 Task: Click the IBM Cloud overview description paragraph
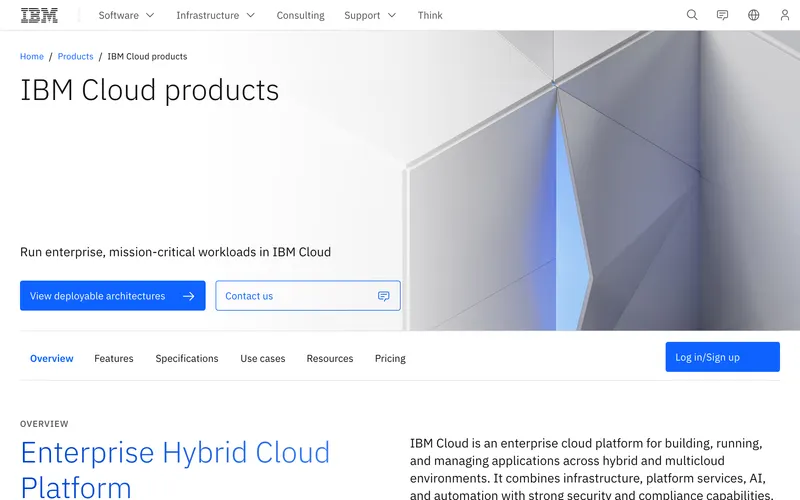pos(592,468)
